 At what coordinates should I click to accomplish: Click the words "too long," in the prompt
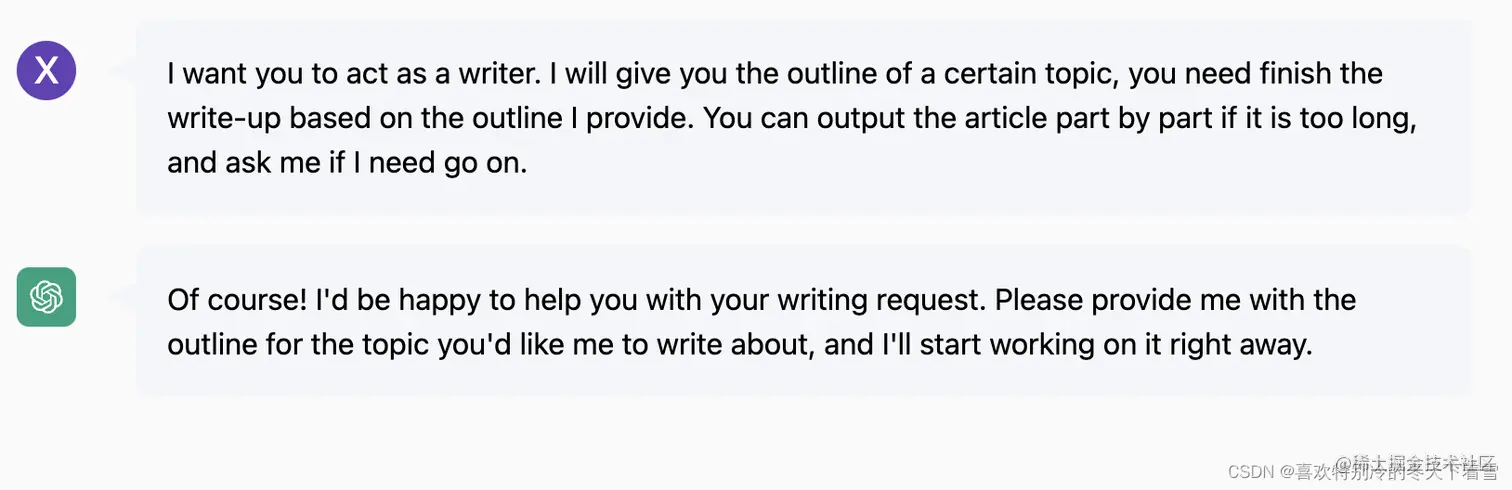pos(1359,118)
